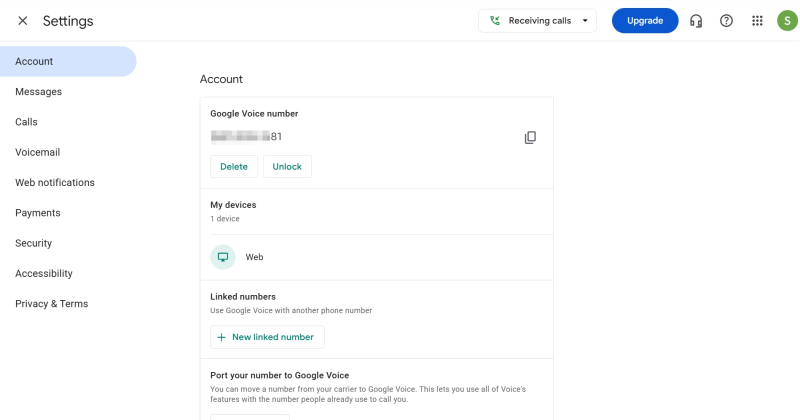The width and height of the screenshot is (800, 420).
Task: Switch to Voicemail settings
Action: pos(38,152)
